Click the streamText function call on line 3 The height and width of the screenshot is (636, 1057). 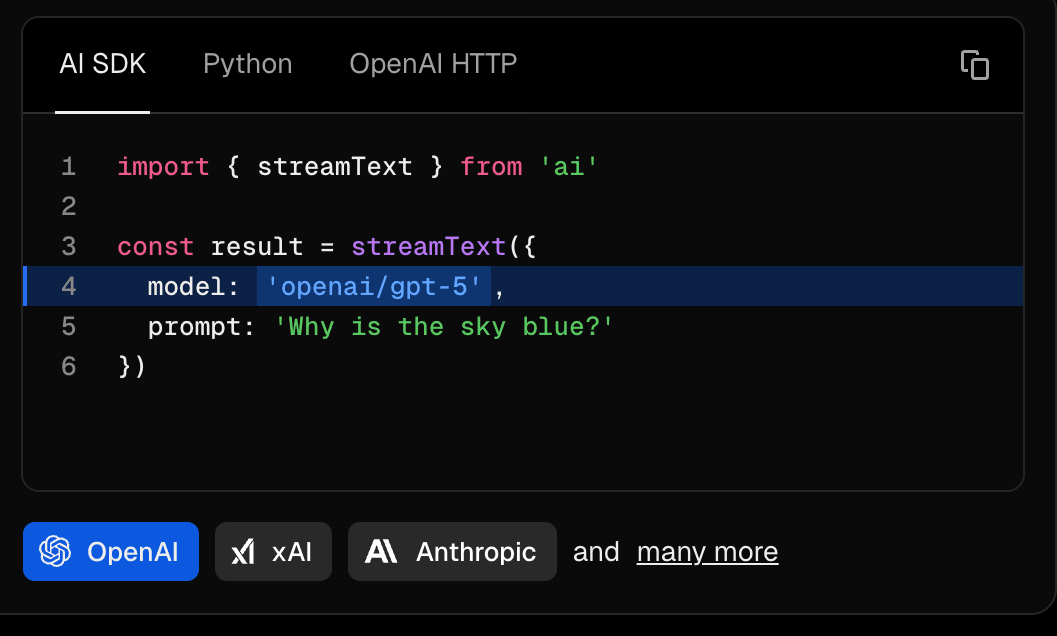click(428, 247)
